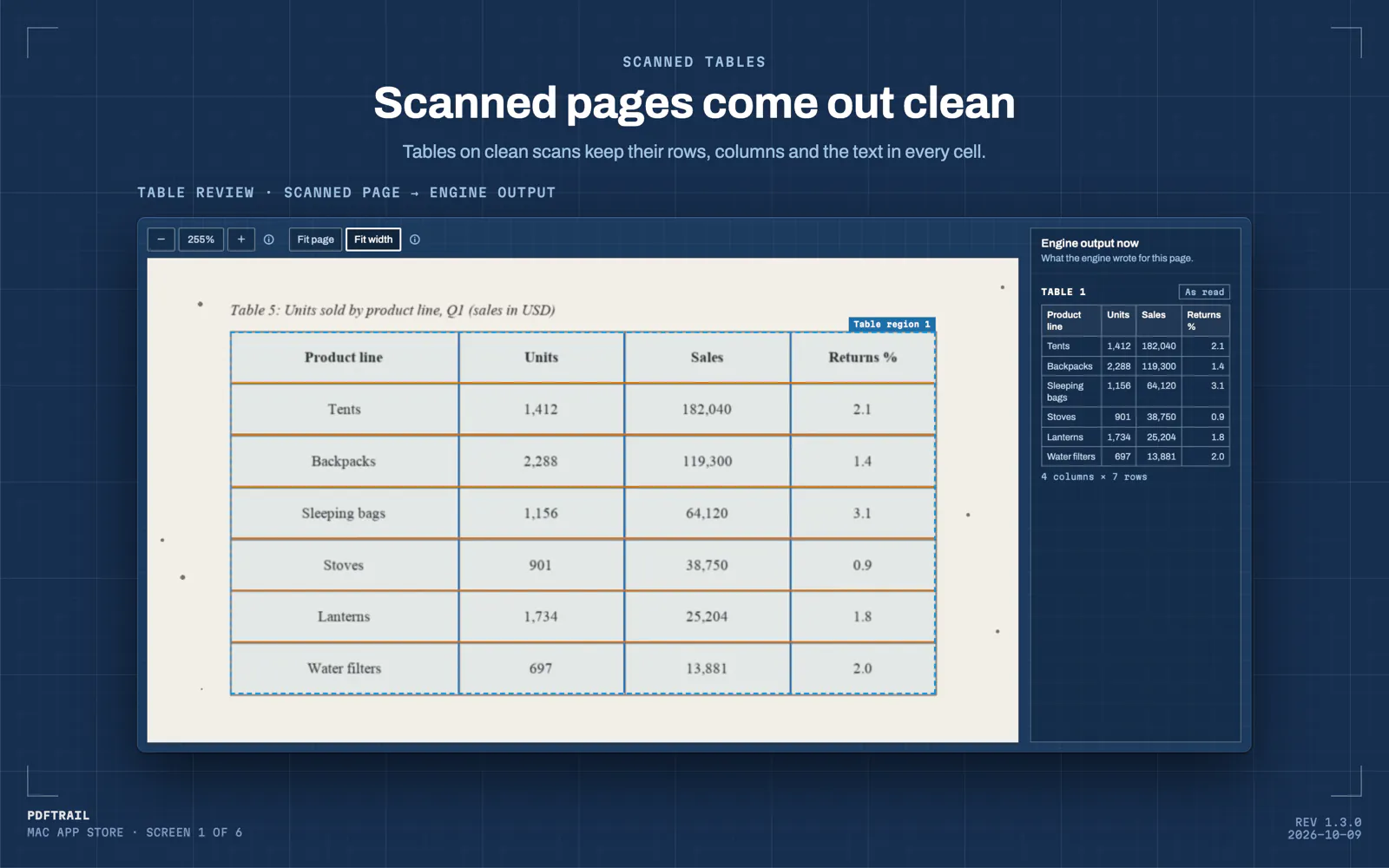The image size is (1389, 868).
Task: Click the TABLE 1 heading in output panel
Action: click(1063, 292)
